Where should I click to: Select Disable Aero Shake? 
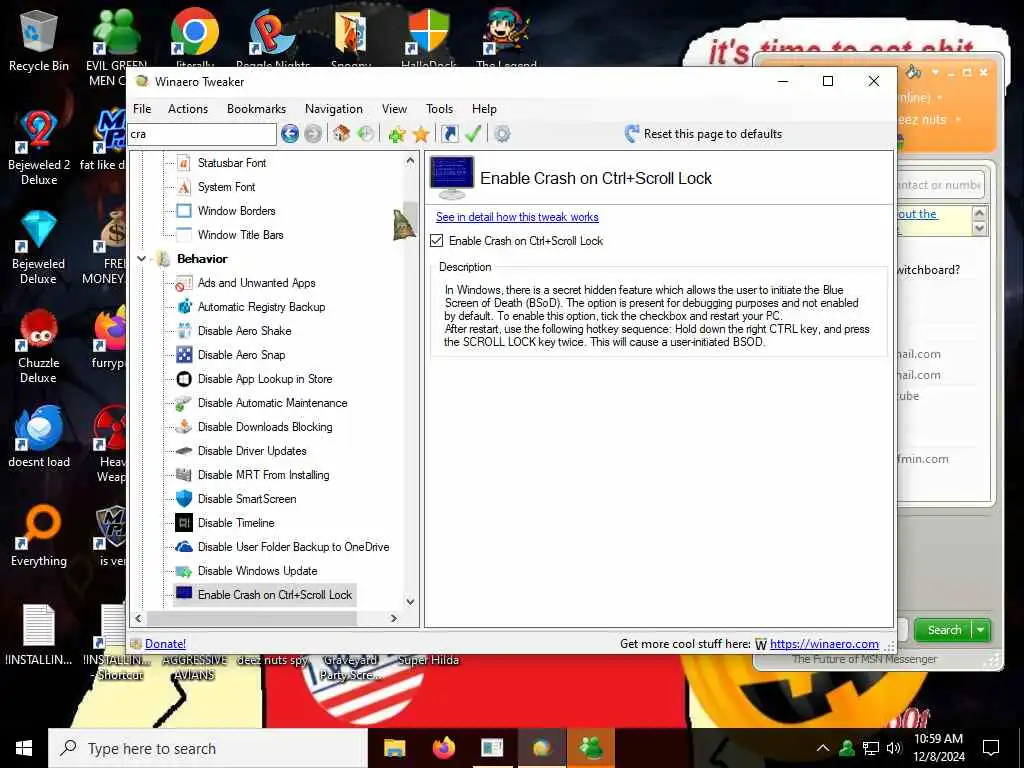point(244,331)
